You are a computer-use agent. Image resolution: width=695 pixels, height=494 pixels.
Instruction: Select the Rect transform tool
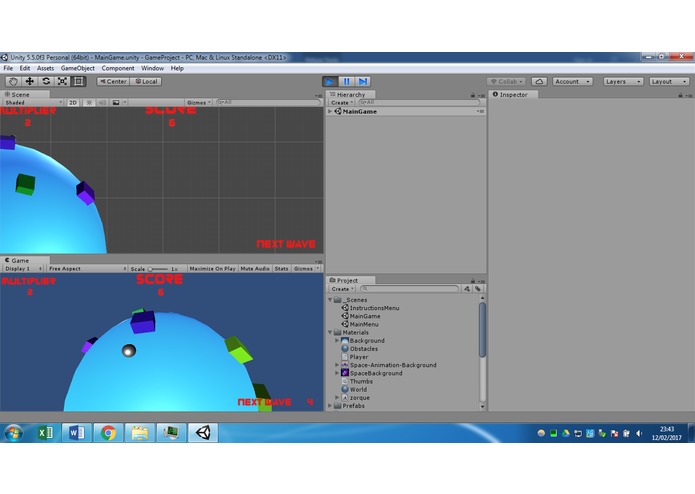[x=78, y=82]
